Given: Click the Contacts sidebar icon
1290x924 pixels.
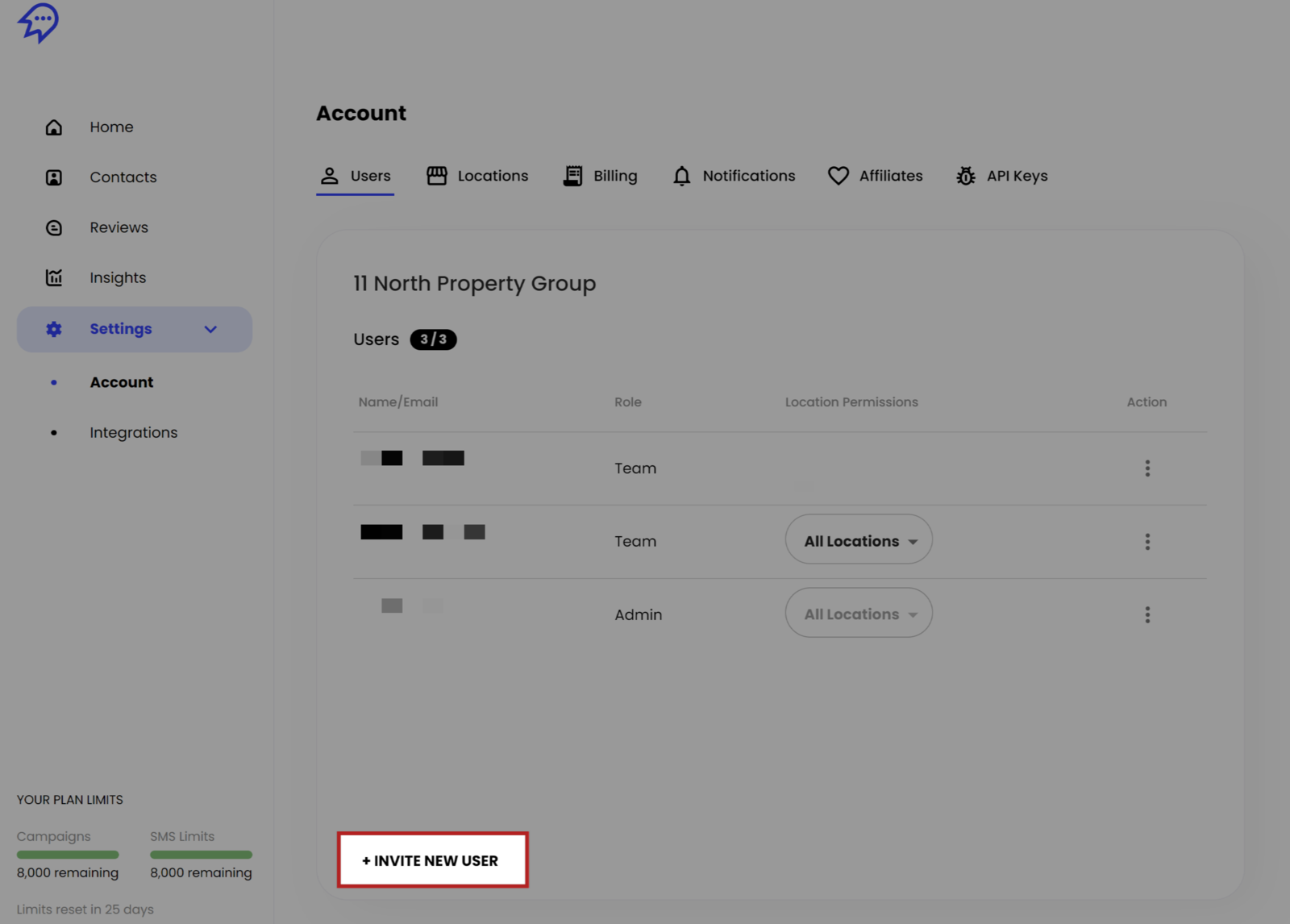Looking at the screenshot, I should click(x=54, y=177).
